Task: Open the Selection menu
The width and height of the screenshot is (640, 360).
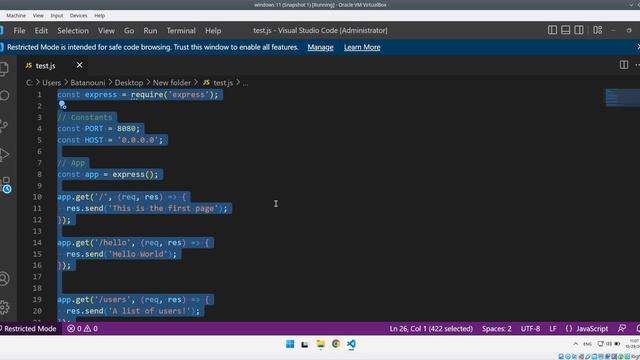Action: coord(73,31)
